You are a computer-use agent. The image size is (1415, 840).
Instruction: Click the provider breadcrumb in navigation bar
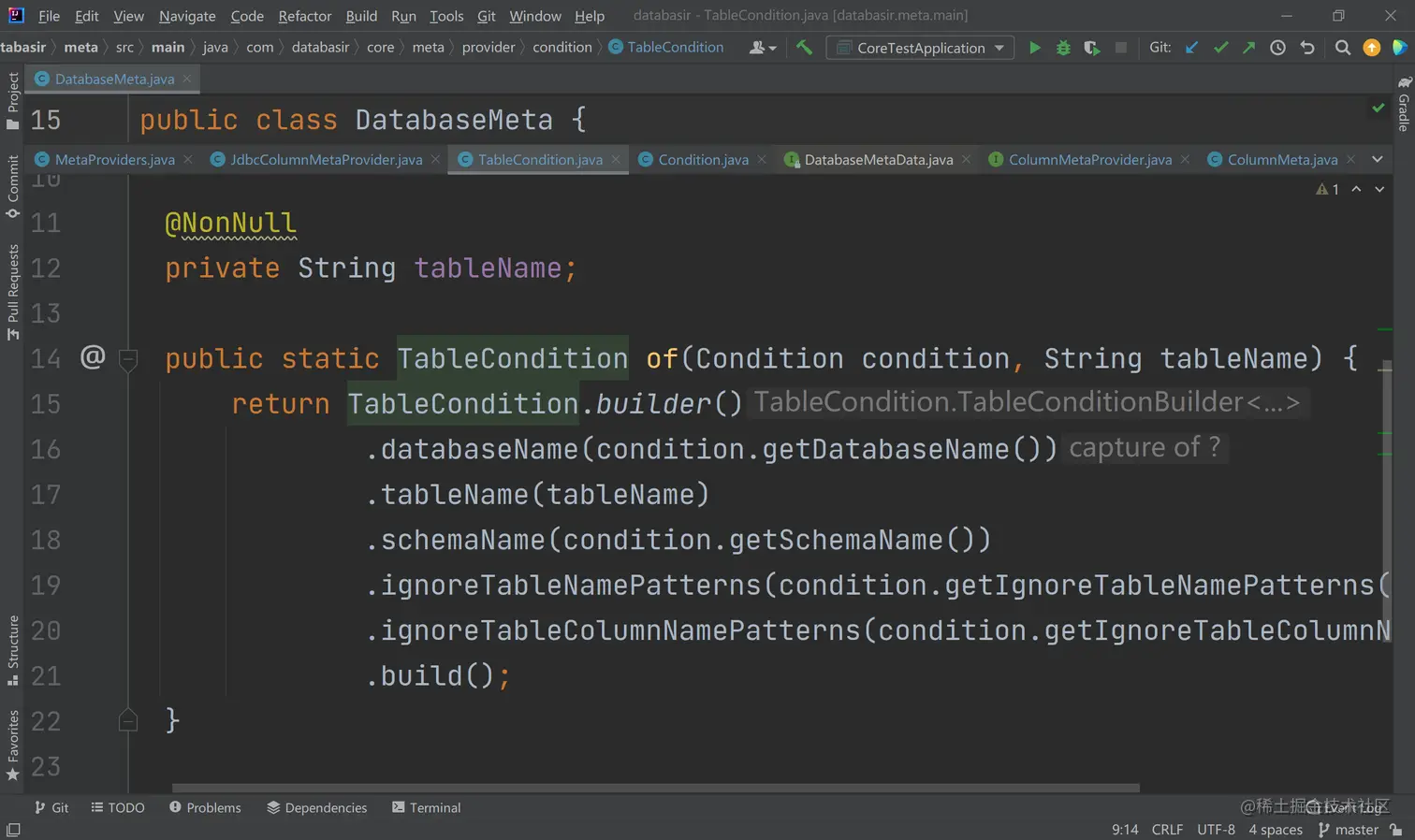[489, 47]
